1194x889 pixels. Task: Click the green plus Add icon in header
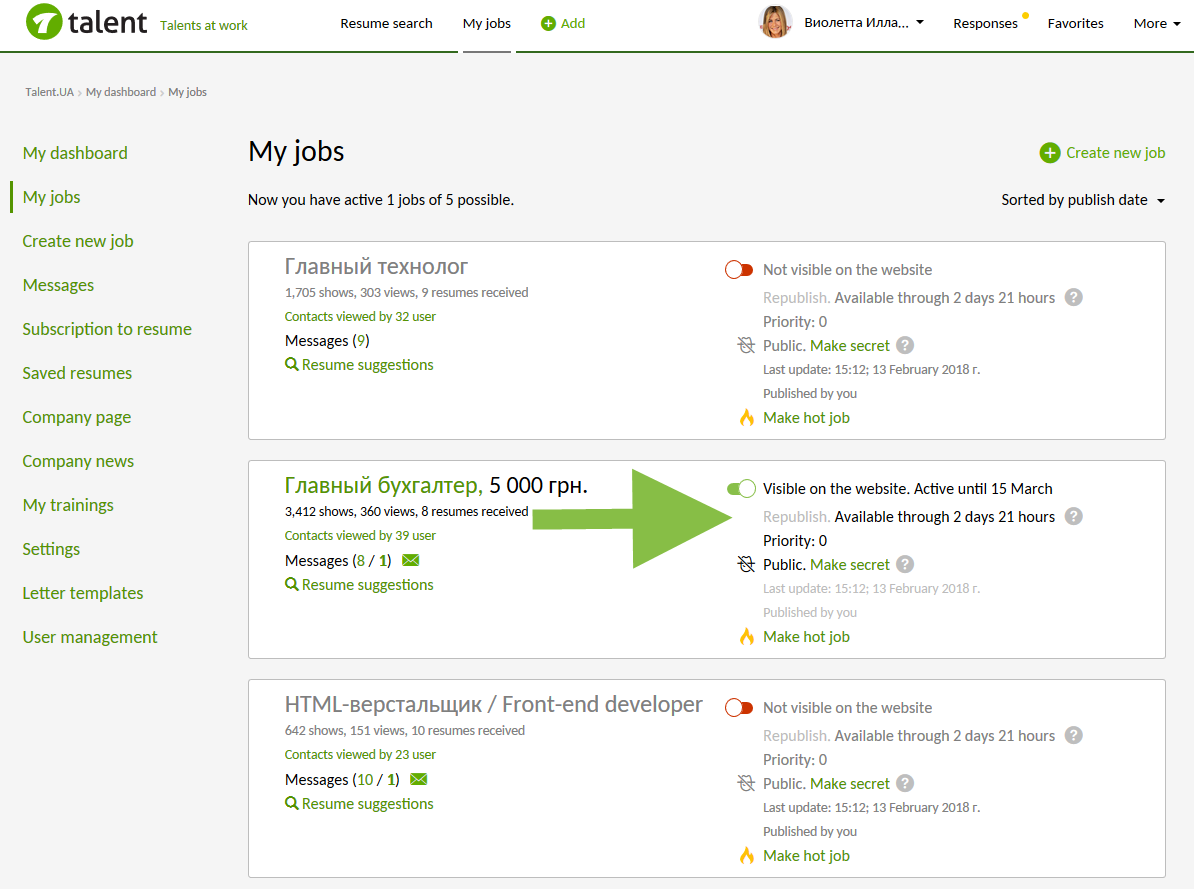point(548,24)
